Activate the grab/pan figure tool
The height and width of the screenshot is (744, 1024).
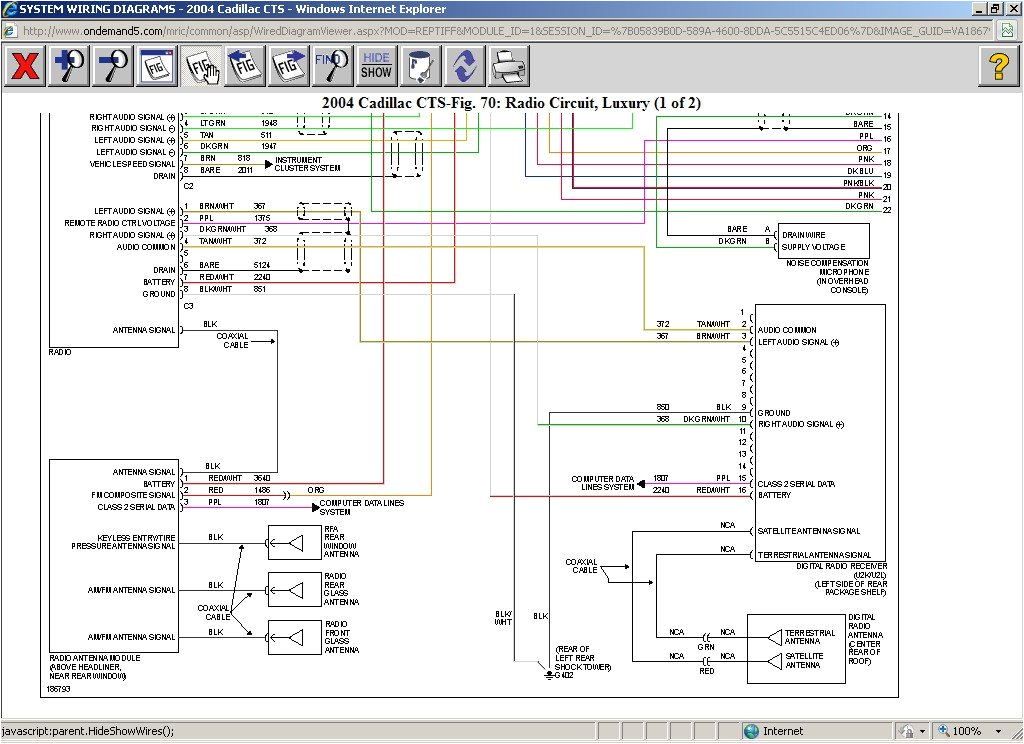[x=200, y=66]
